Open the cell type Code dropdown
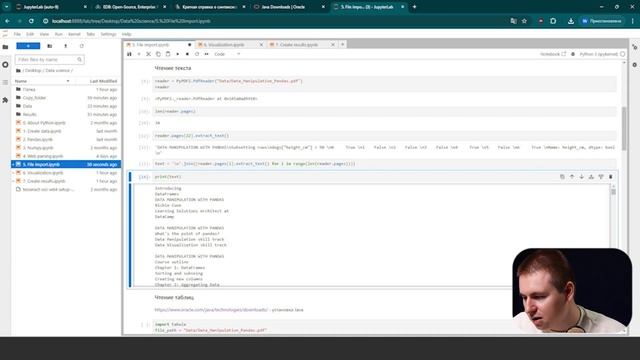The height and width of the screenshot is (360, 640). [x=227, y=54]
